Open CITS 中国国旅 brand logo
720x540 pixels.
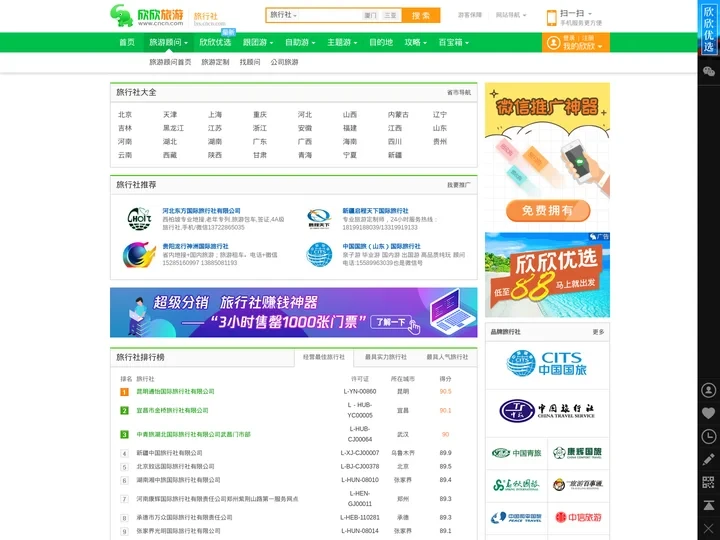pos(547,363)
